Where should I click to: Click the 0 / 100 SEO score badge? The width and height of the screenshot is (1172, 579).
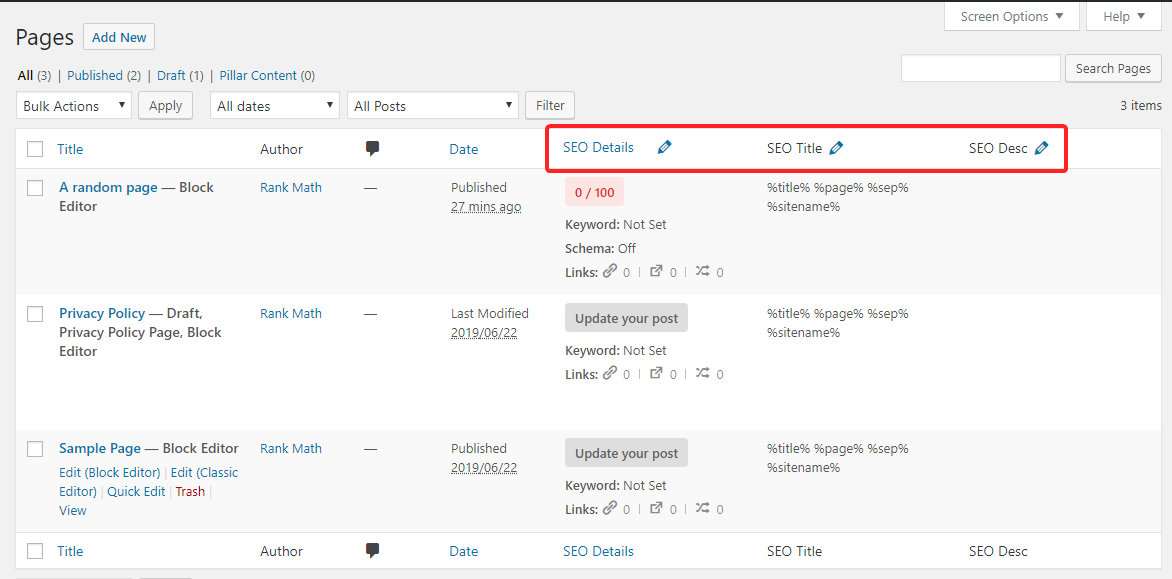[x=594, y=192]
